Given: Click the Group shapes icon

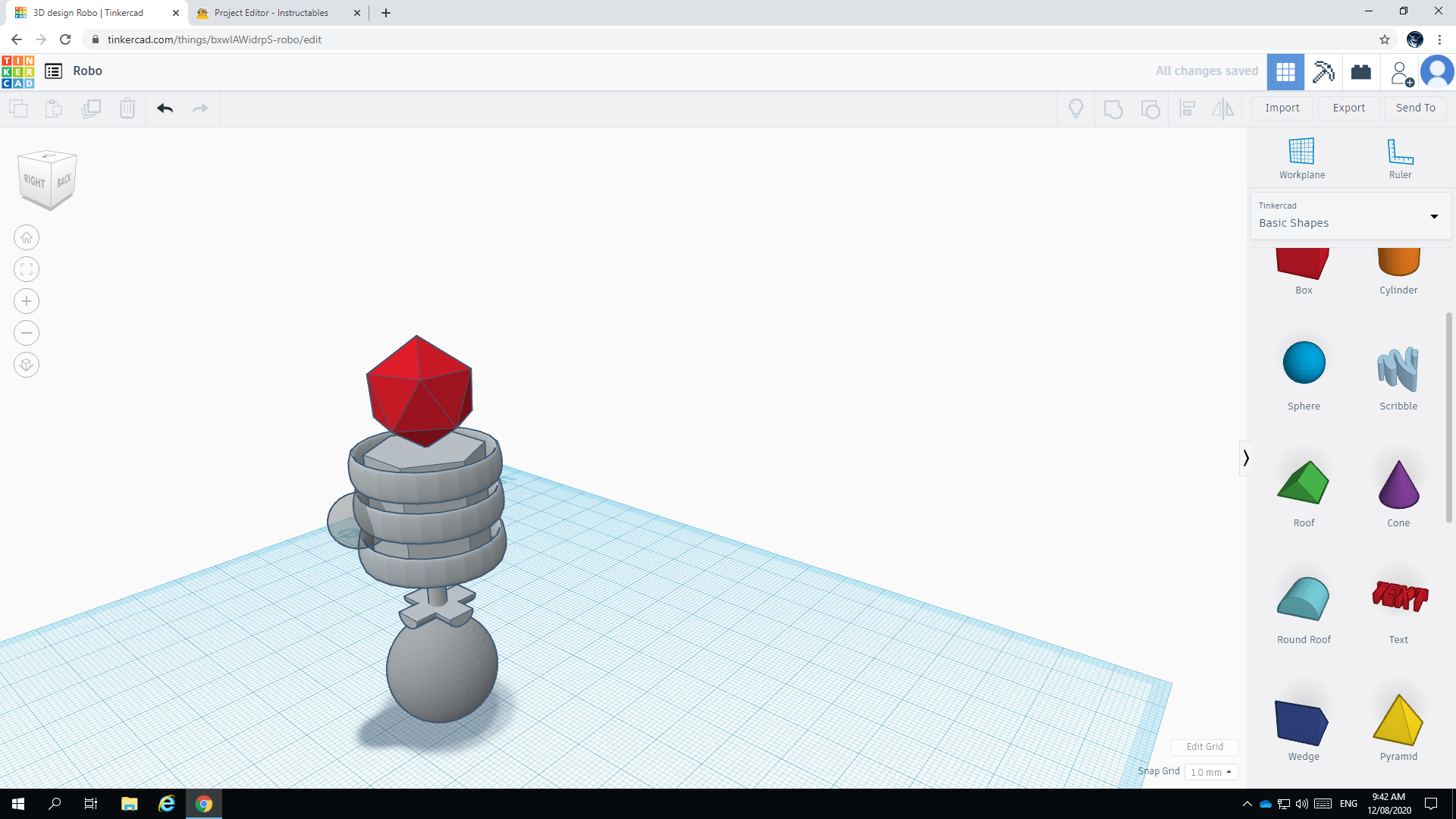Looking at the screenshot, I should (1113, 108).
